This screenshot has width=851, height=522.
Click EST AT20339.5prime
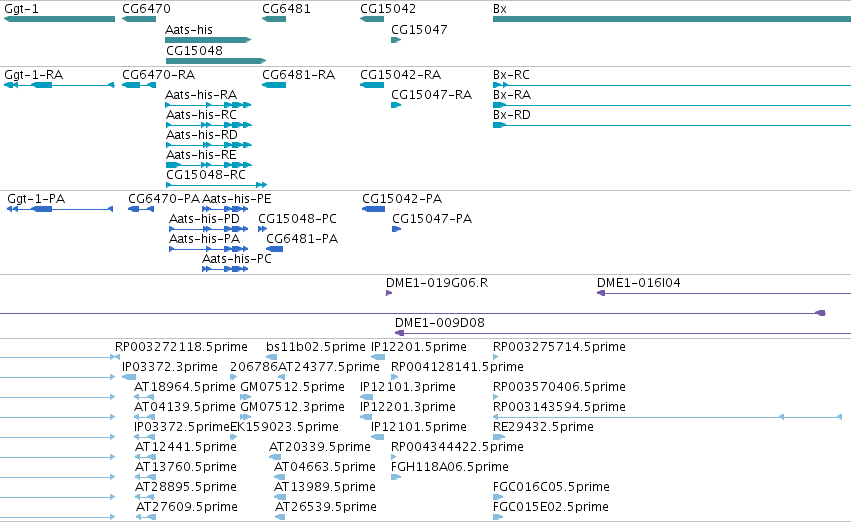pos(320,447)
